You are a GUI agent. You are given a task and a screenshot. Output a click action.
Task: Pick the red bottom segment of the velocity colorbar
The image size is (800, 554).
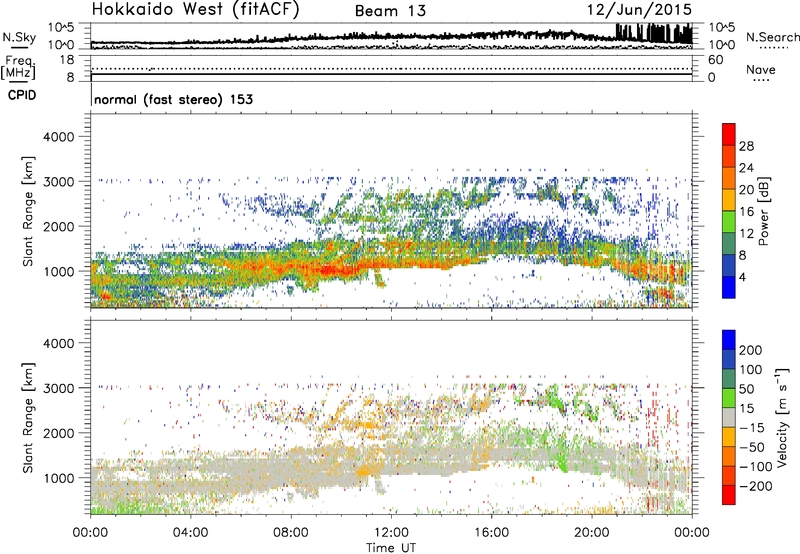click(729, 495)
